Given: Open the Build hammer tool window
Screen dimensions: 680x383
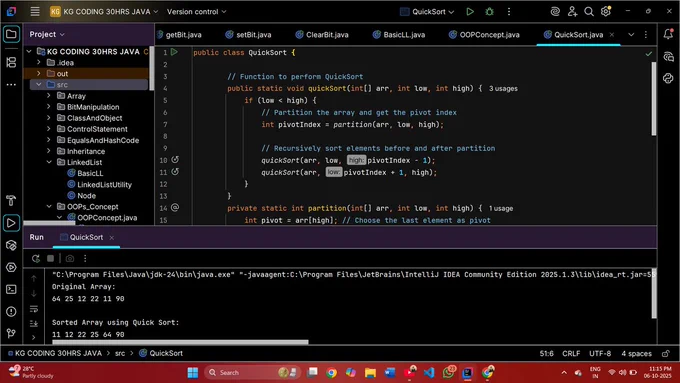Looking at the screenshot, I should point(11,200).
